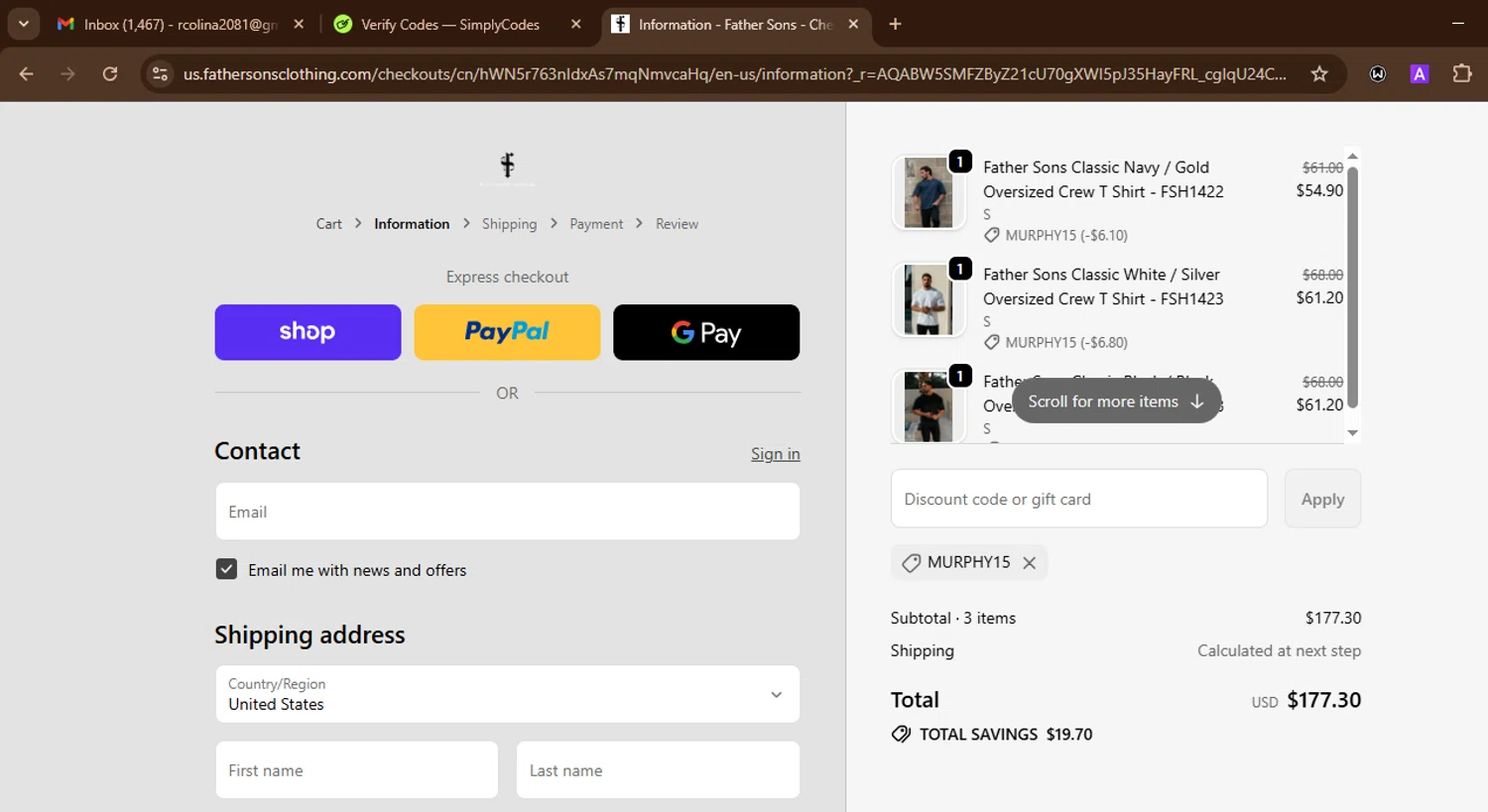Remove the MURPHY15 discount code
Viewport: 1488px width, 812px height.
click(x=1030, y=563)
